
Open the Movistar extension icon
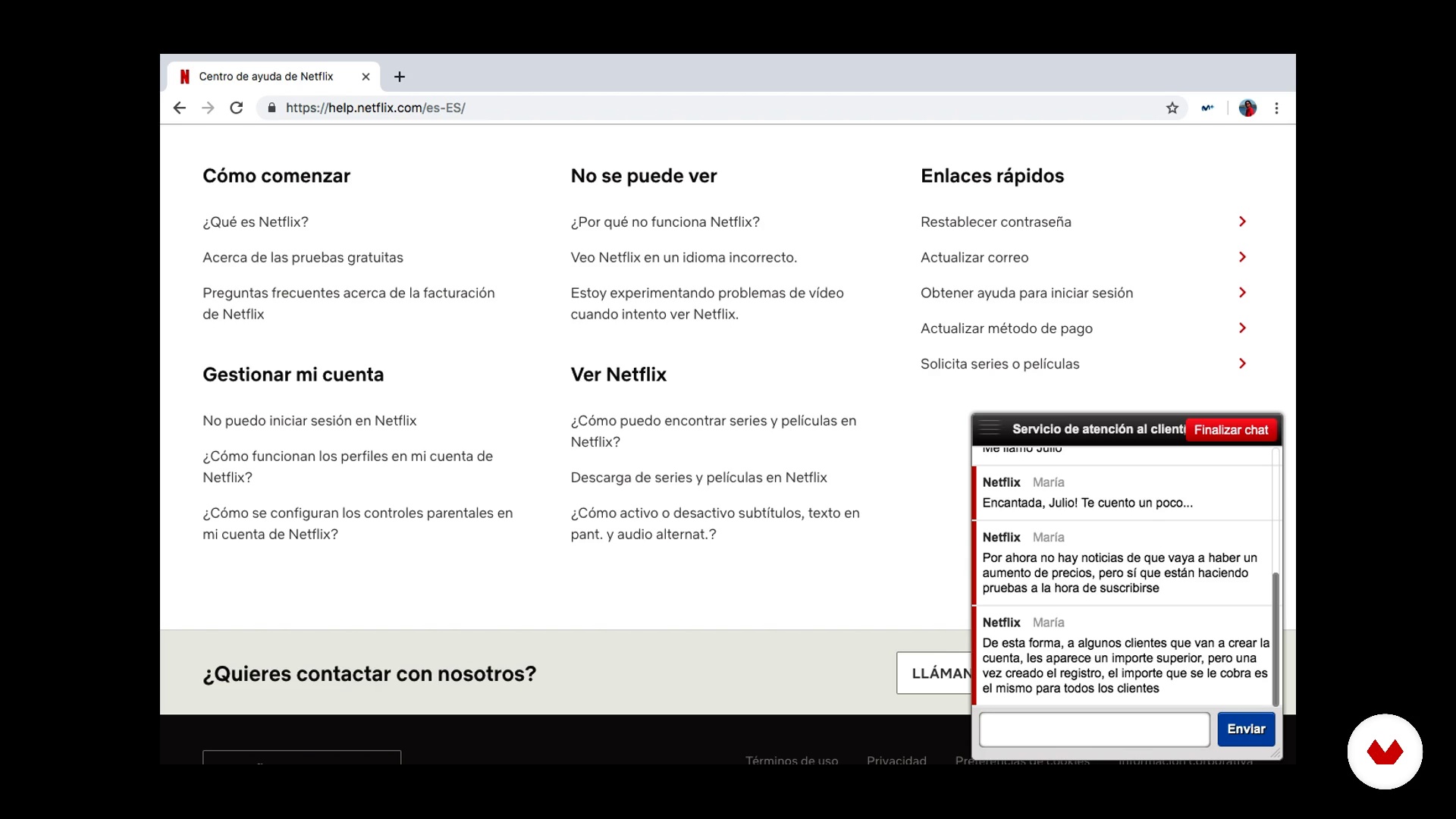tap(1207, 108)
